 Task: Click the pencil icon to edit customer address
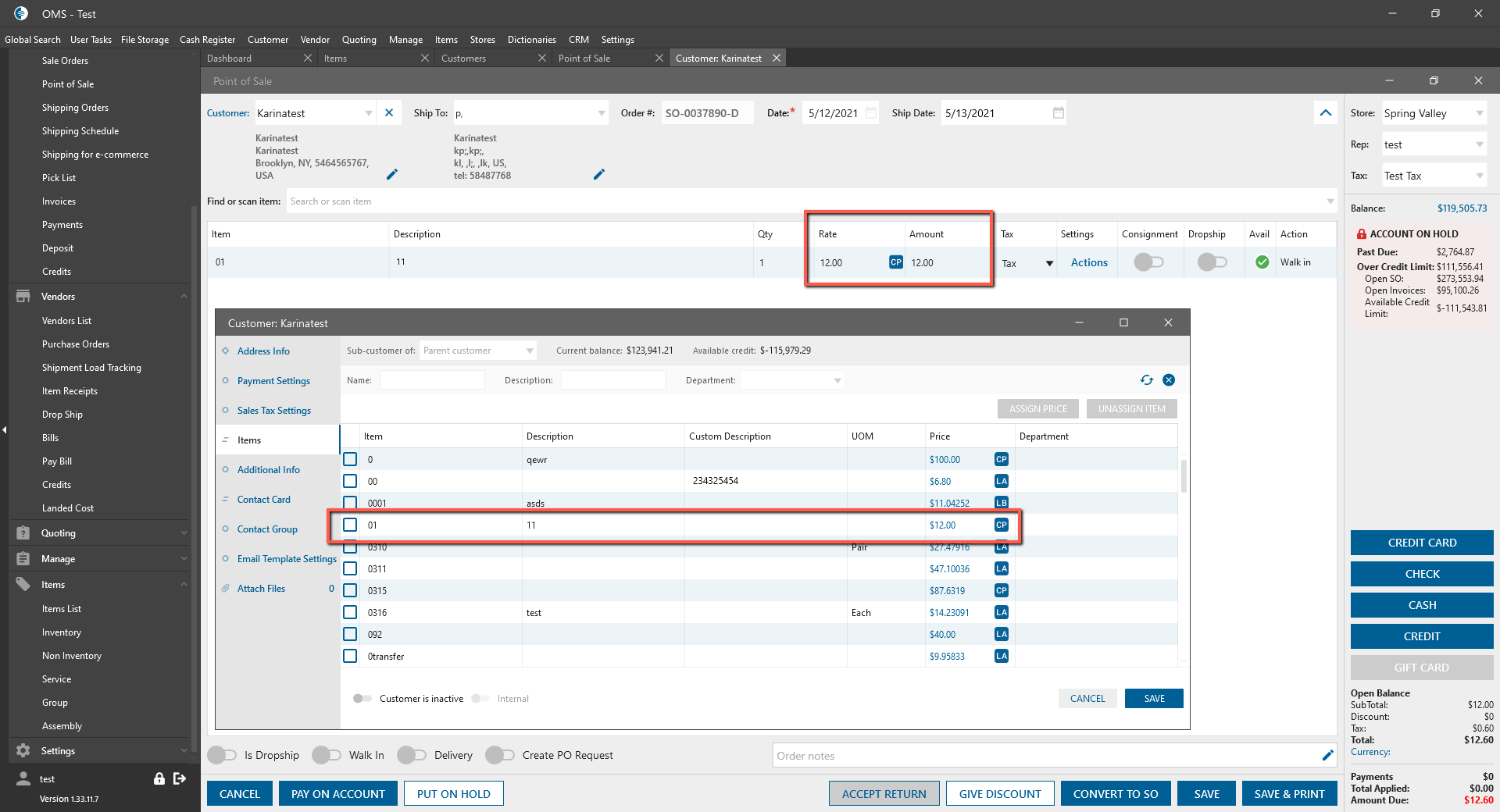392,175
